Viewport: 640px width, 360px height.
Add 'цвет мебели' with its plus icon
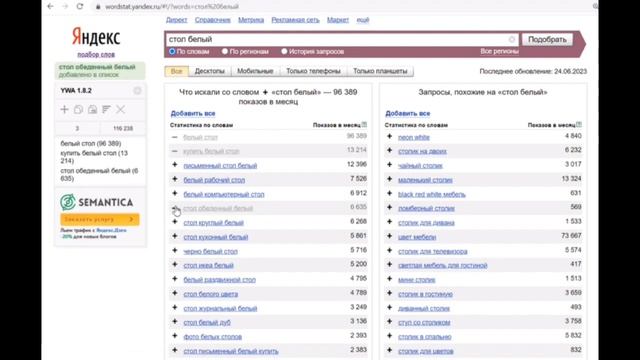click(x=389, y=236)
